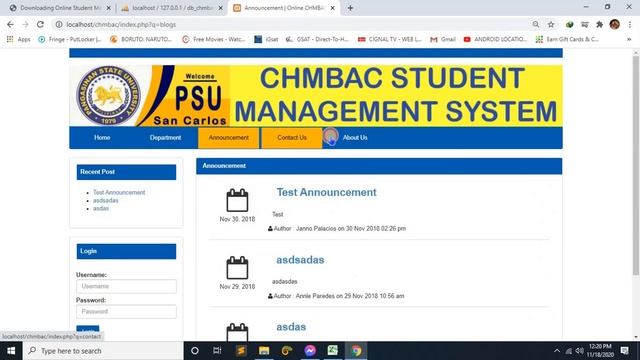
Task: Click the browser forward arrow
Action: click(25, 24)
